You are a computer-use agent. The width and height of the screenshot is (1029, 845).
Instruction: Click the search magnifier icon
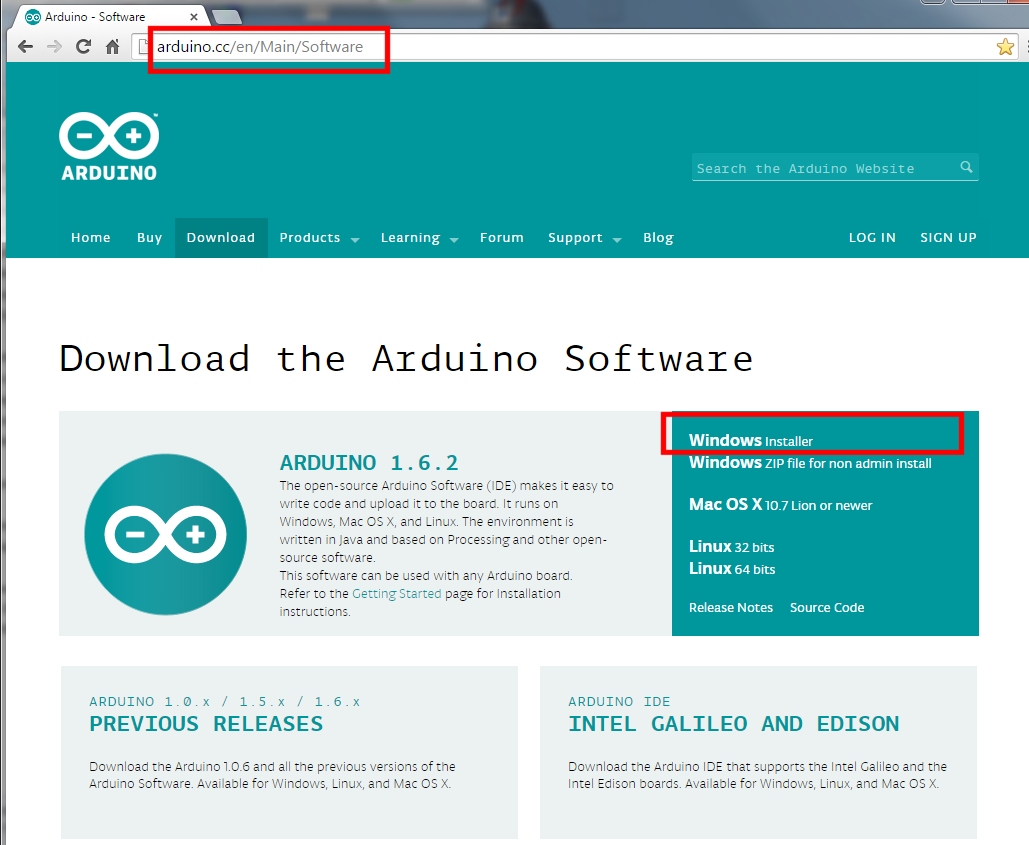(966, 167)
